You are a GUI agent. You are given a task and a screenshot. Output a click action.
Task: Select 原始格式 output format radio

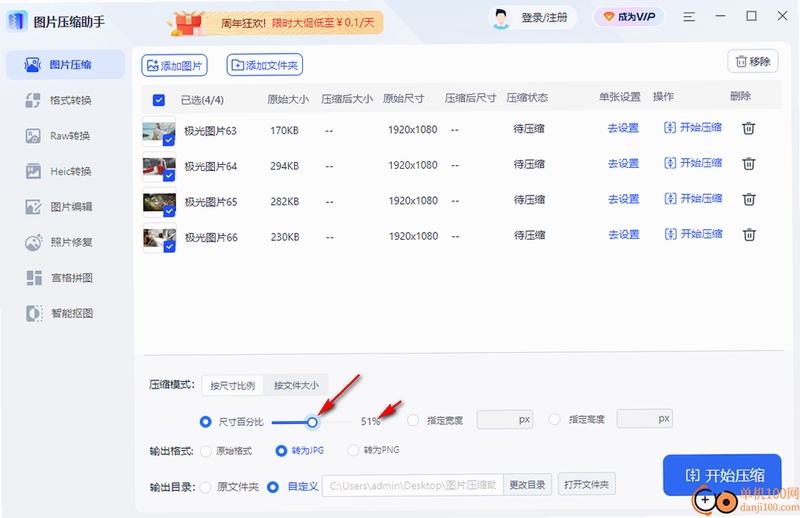coord(206,452)
